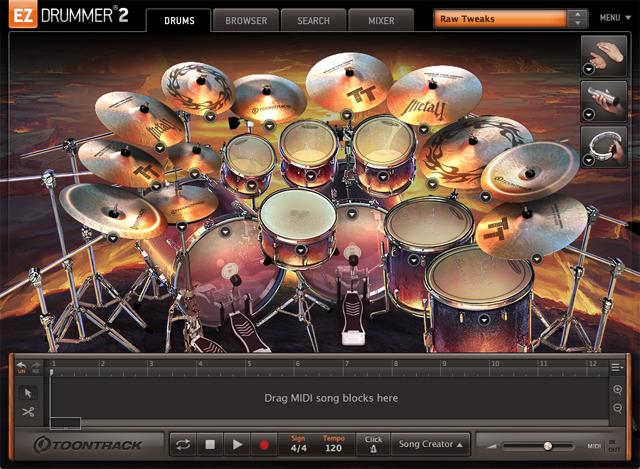
Task: Select the arrow pointer tool
Action: click(28, 392)
